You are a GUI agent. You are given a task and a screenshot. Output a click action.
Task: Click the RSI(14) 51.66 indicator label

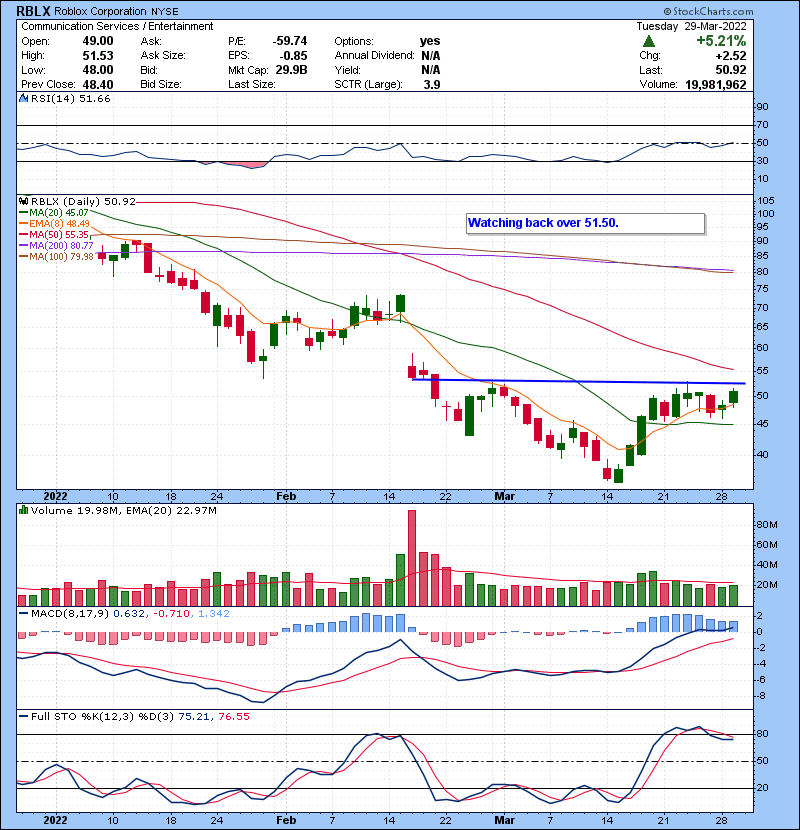coord(70,98)
